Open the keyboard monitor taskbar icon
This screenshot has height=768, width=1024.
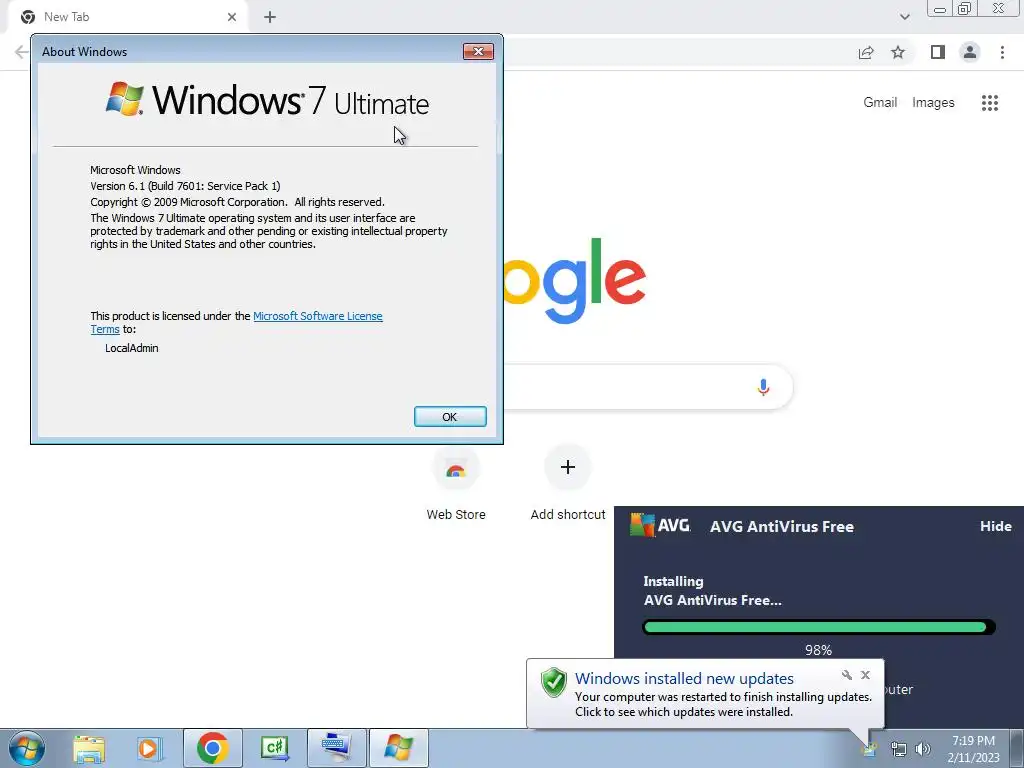(336, 748)
